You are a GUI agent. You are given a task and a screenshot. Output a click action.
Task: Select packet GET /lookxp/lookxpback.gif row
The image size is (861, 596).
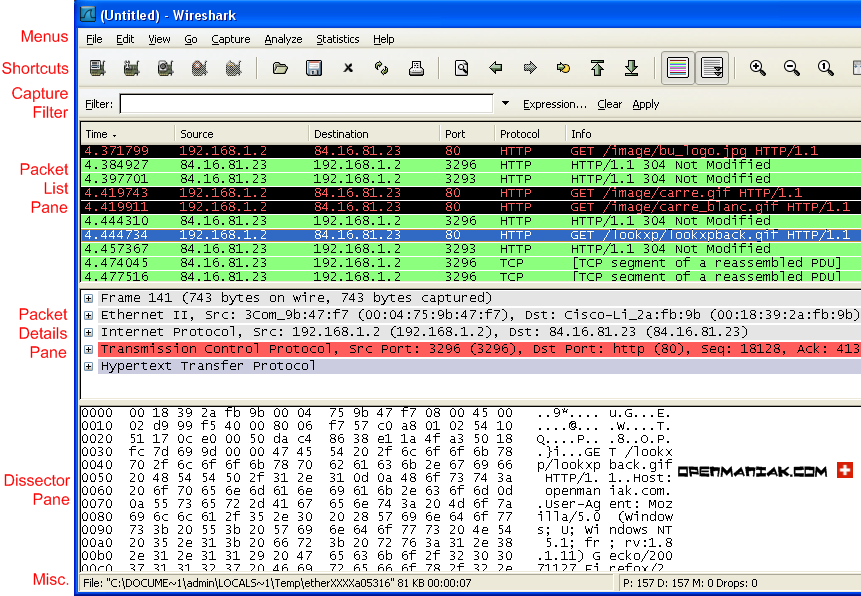[471, 235]
